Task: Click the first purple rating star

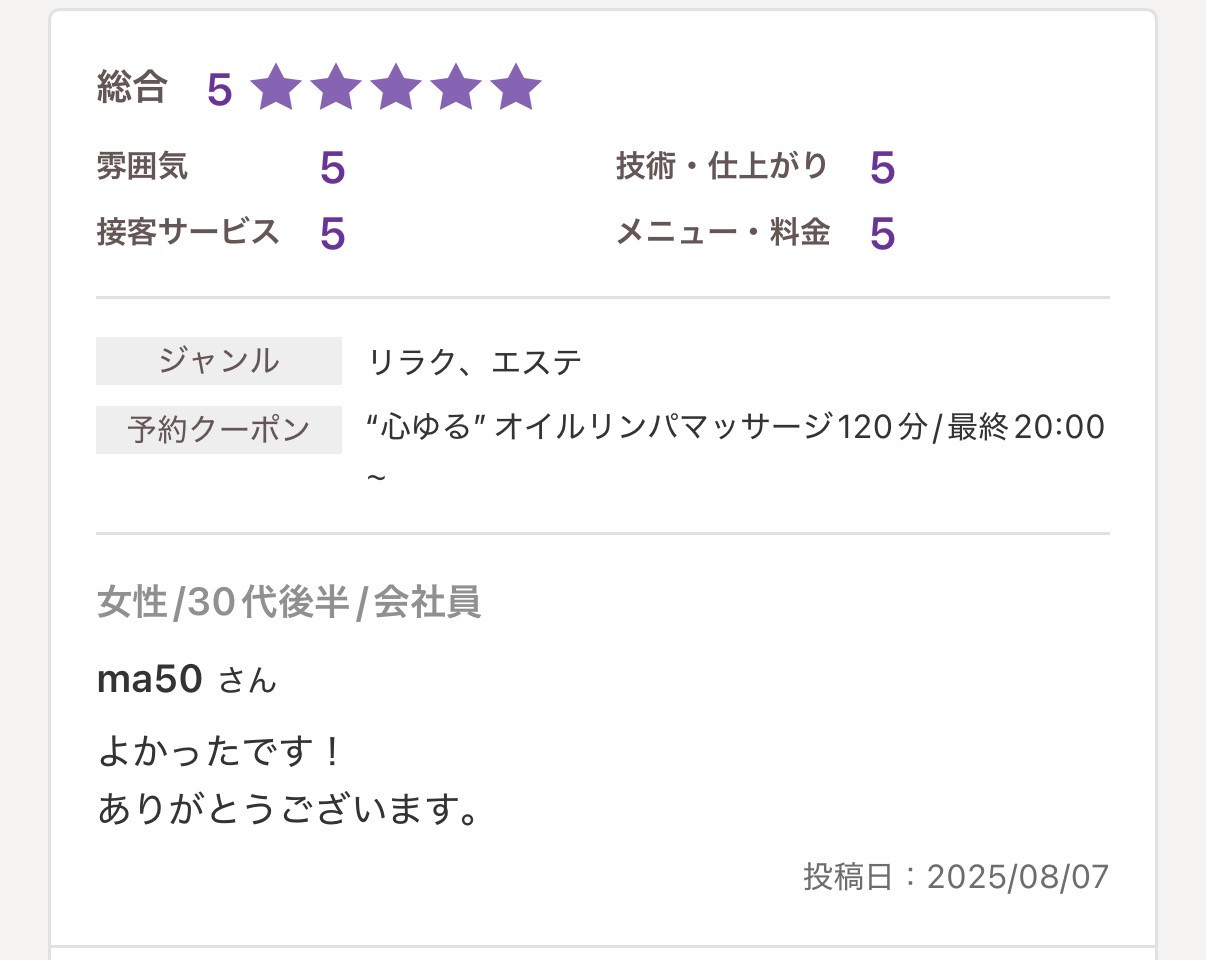Action: click(275, 88)
